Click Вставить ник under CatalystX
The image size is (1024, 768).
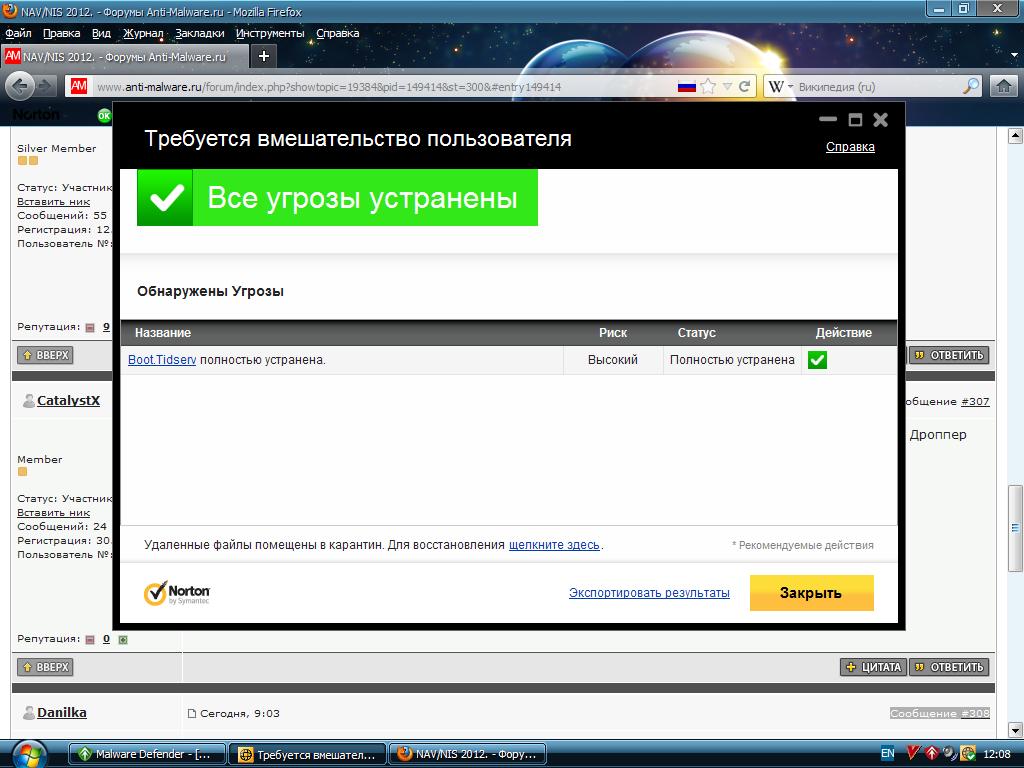point(54,513)
